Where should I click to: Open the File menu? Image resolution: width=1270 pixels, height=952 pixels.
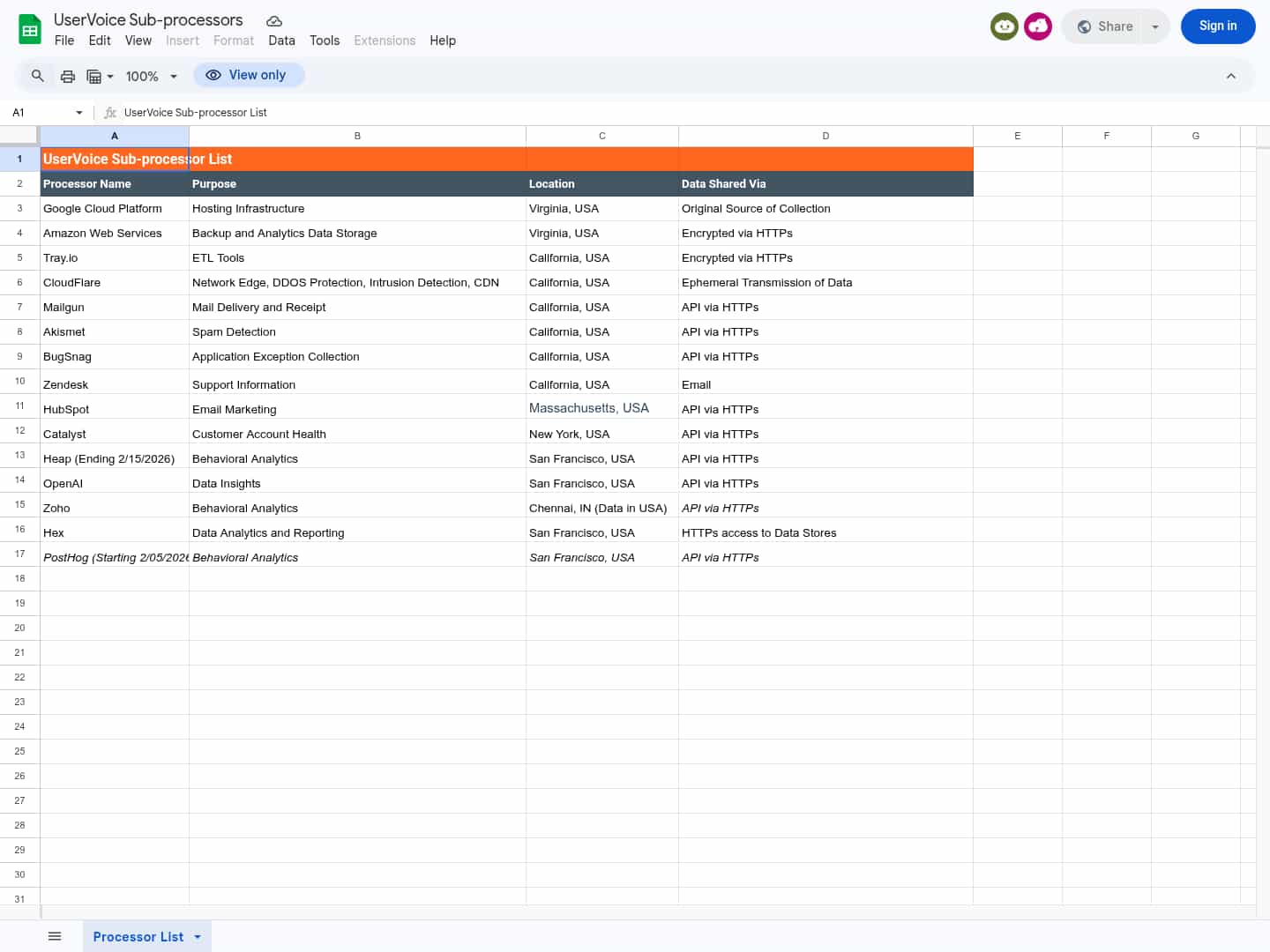[x=64, y=41]
